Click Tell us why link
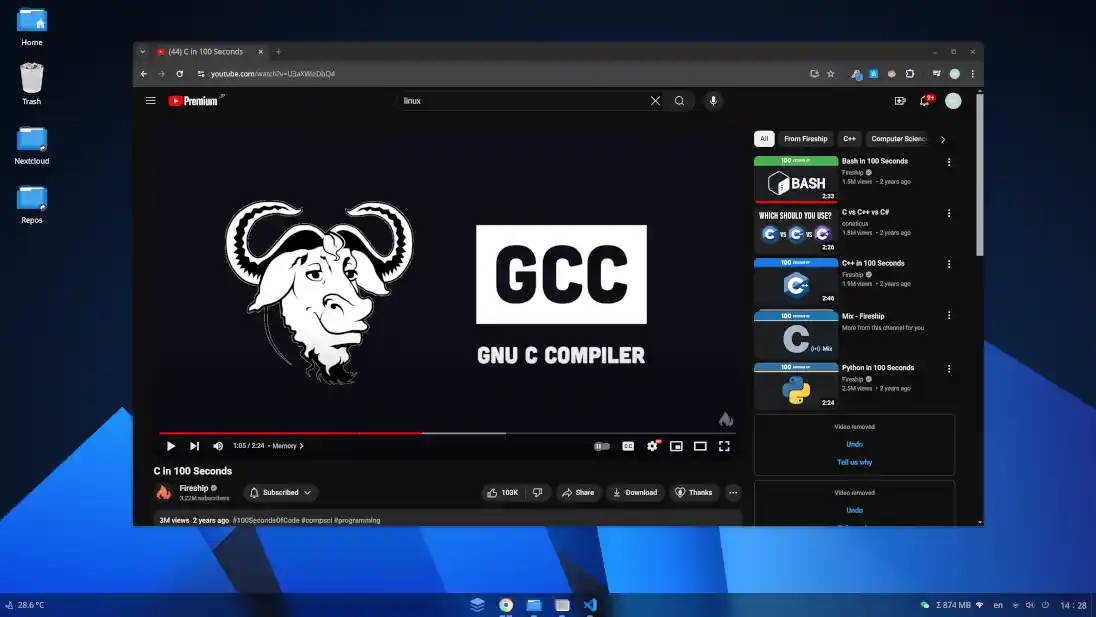This screenshot has width=1096, height=617. click(x=854, y=462)
